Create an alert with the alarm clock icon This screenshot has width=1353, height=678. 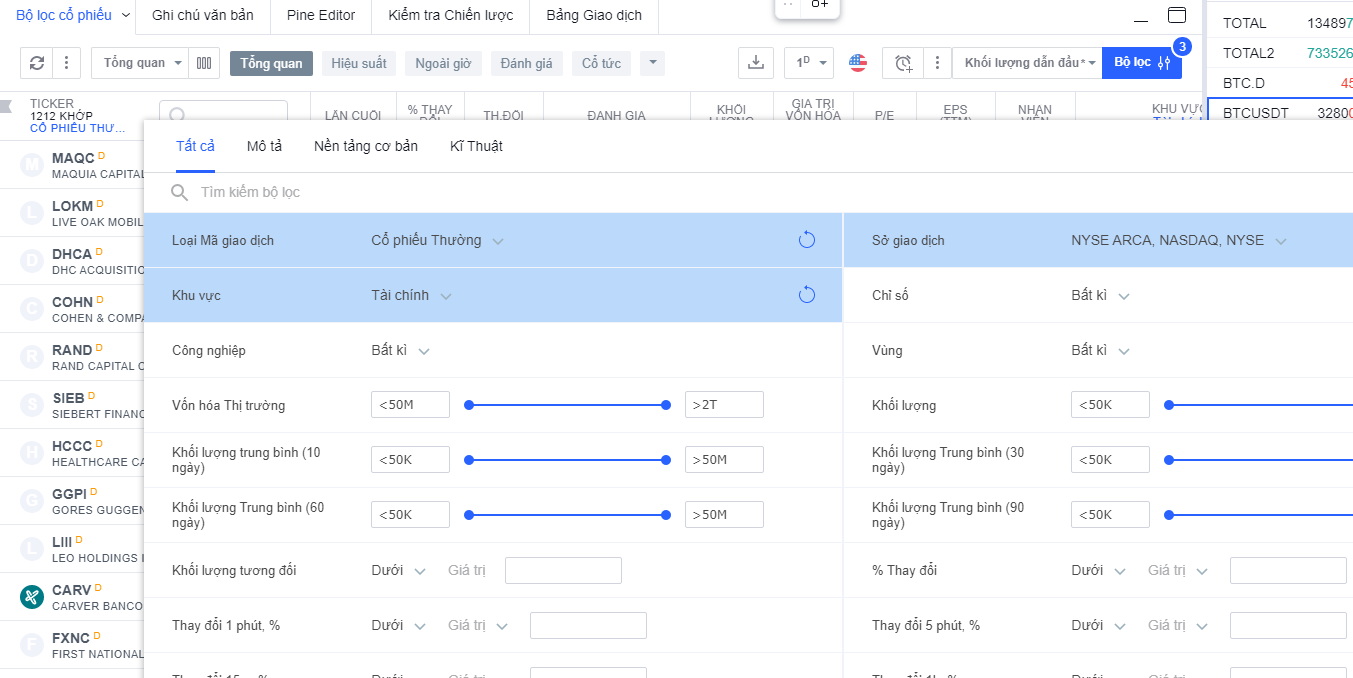click(903, 62)
